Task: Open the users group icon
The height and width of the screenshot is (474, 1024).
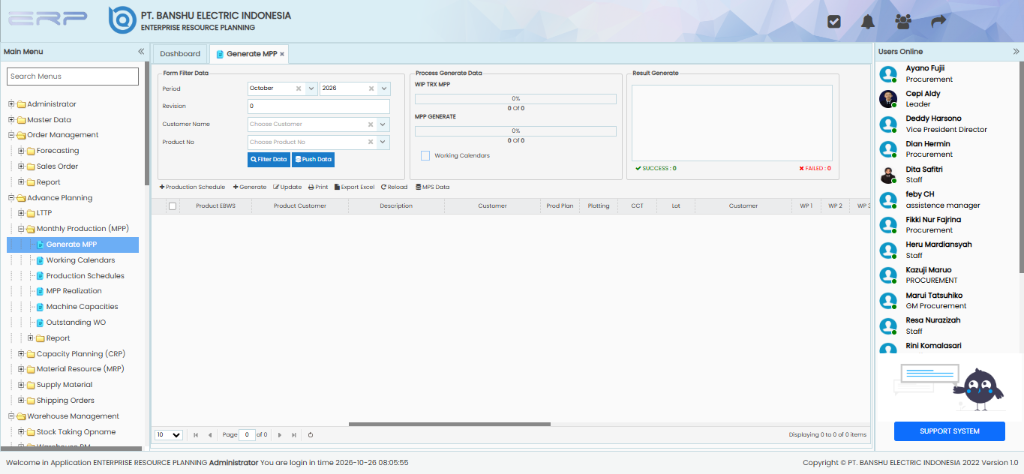Action: point(903,22)
